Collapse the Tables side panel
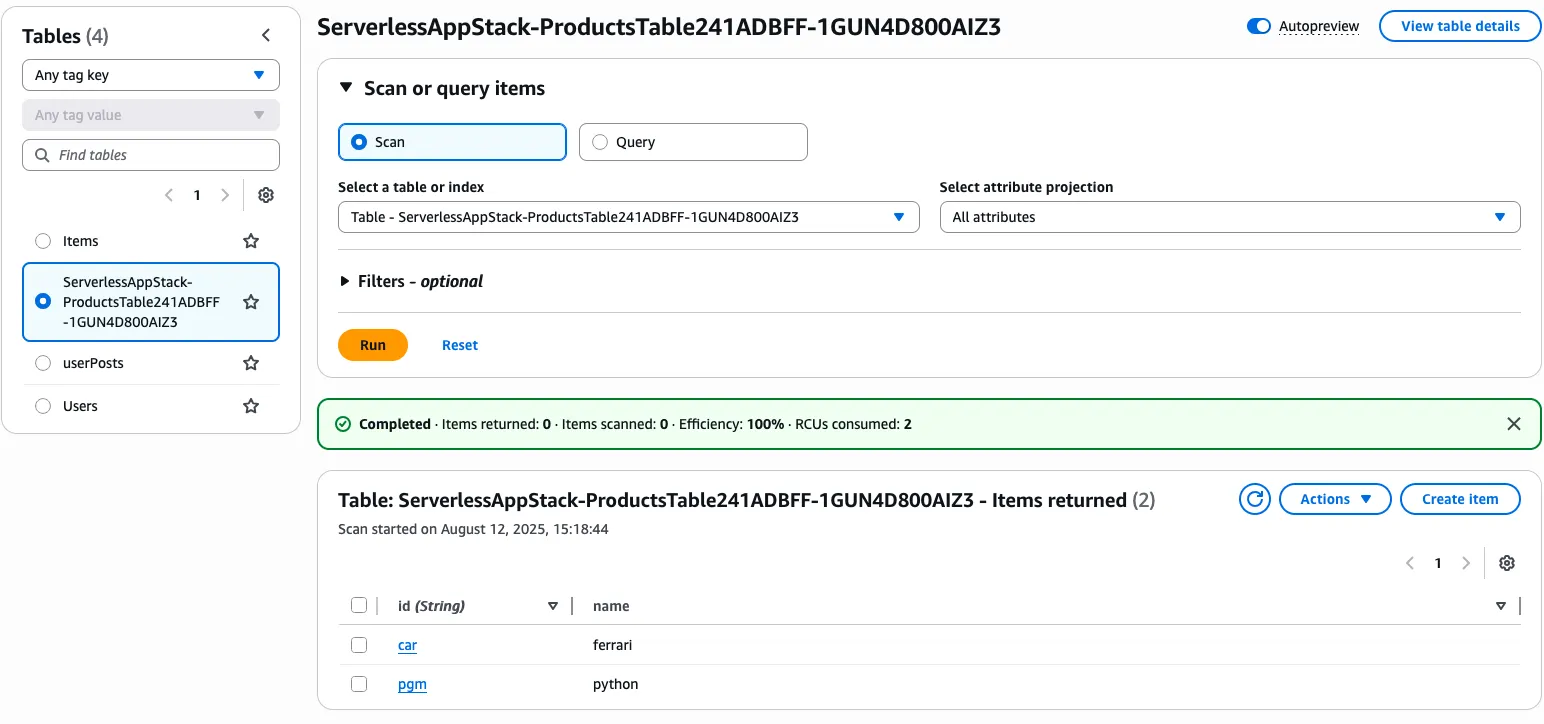The height and width of the screenshot is (724, 1544). [x=266, y=36]
